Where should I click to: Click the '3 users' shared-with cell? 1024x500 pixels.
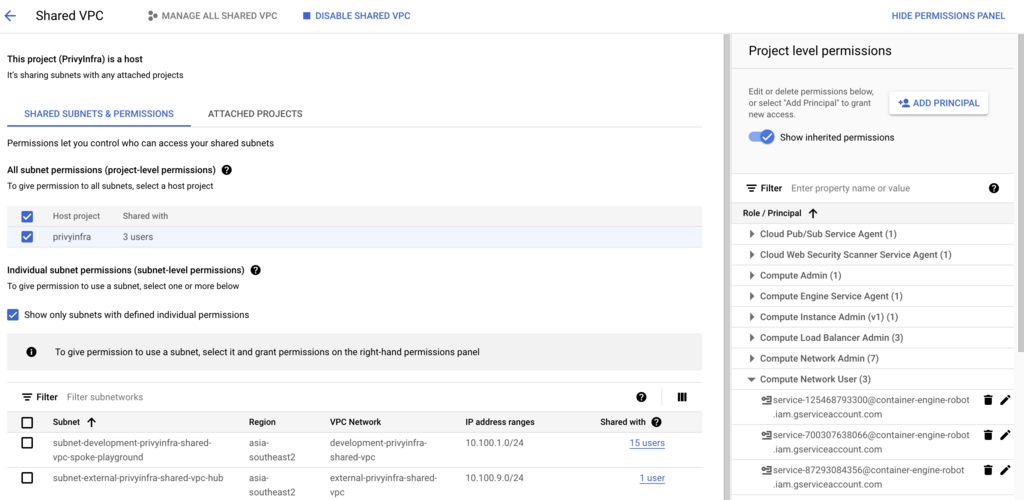pos(138,237)
